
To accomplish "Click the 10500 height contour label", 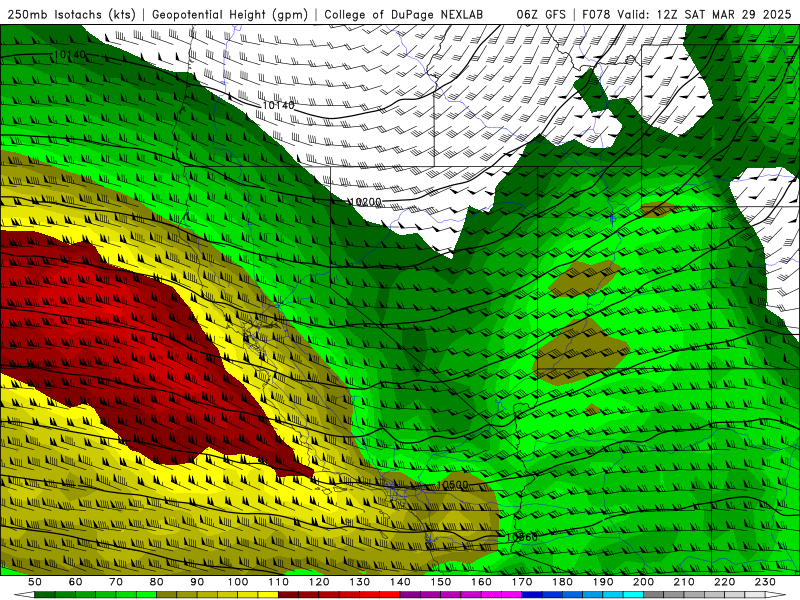I will tap(452, 485).
